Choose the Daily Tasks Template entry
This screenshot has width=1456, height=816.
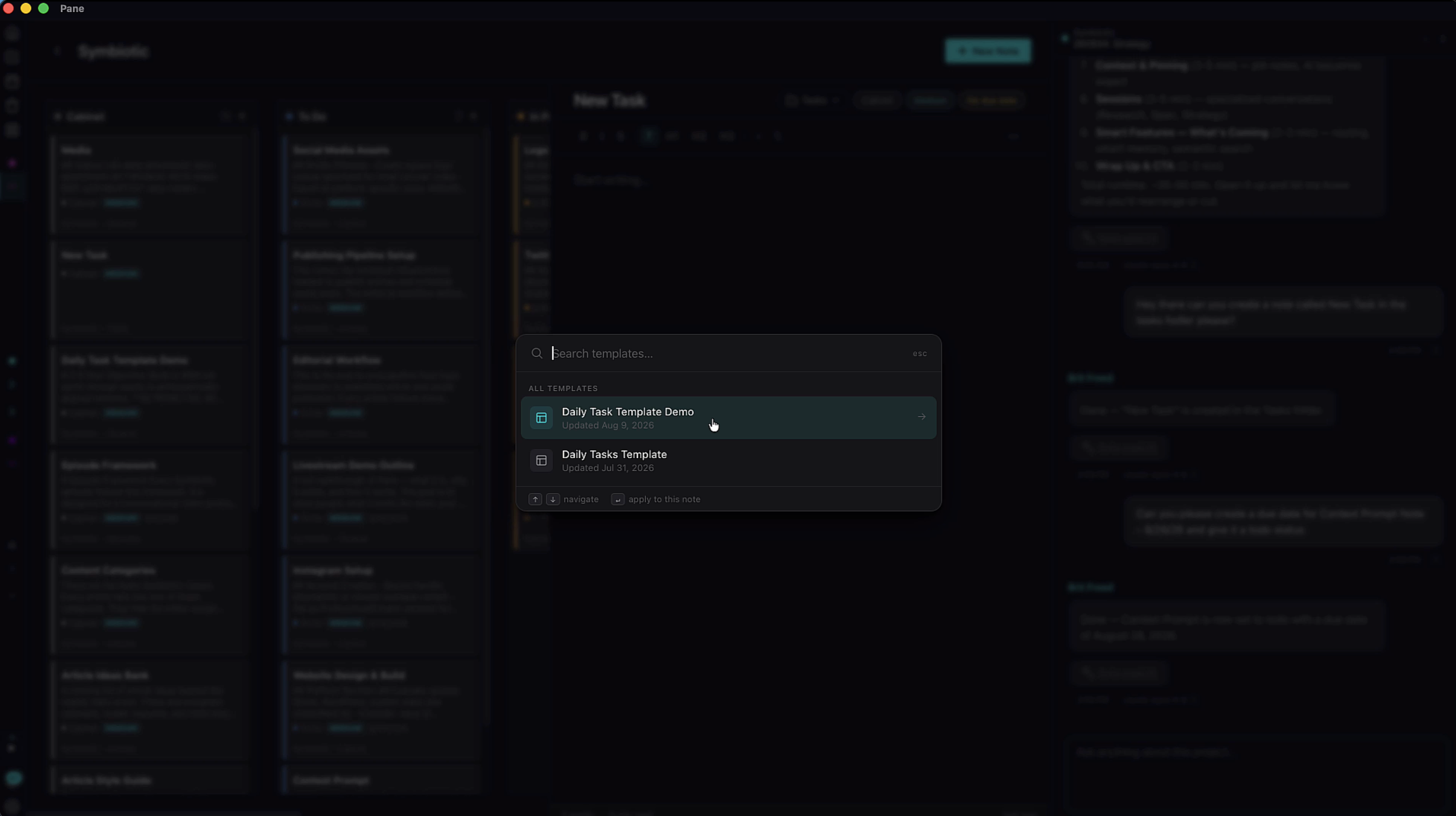pos(728,461)
